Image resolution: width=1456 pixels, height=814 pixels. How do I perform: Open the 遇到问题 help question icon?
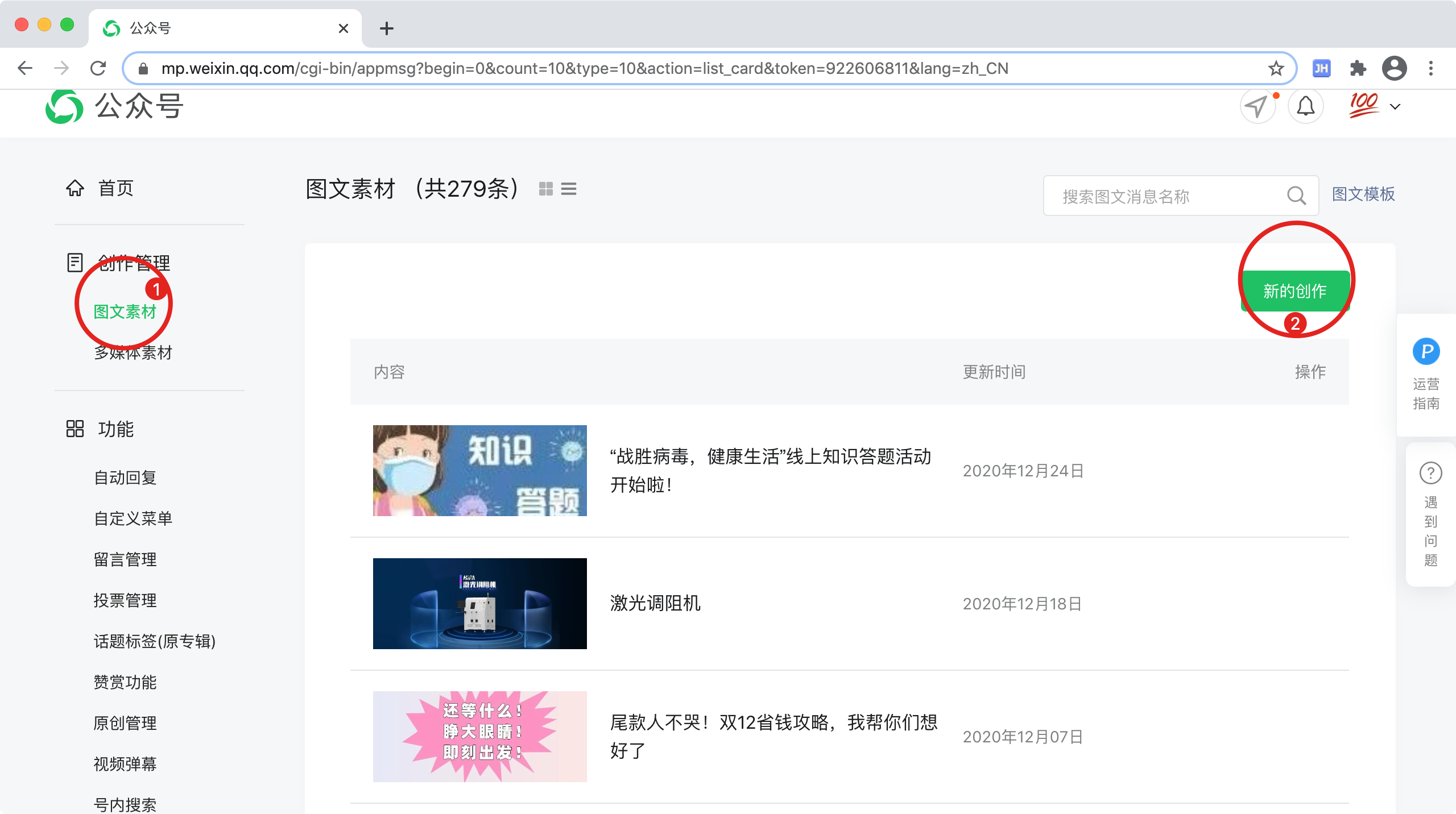pos(1430,473)
